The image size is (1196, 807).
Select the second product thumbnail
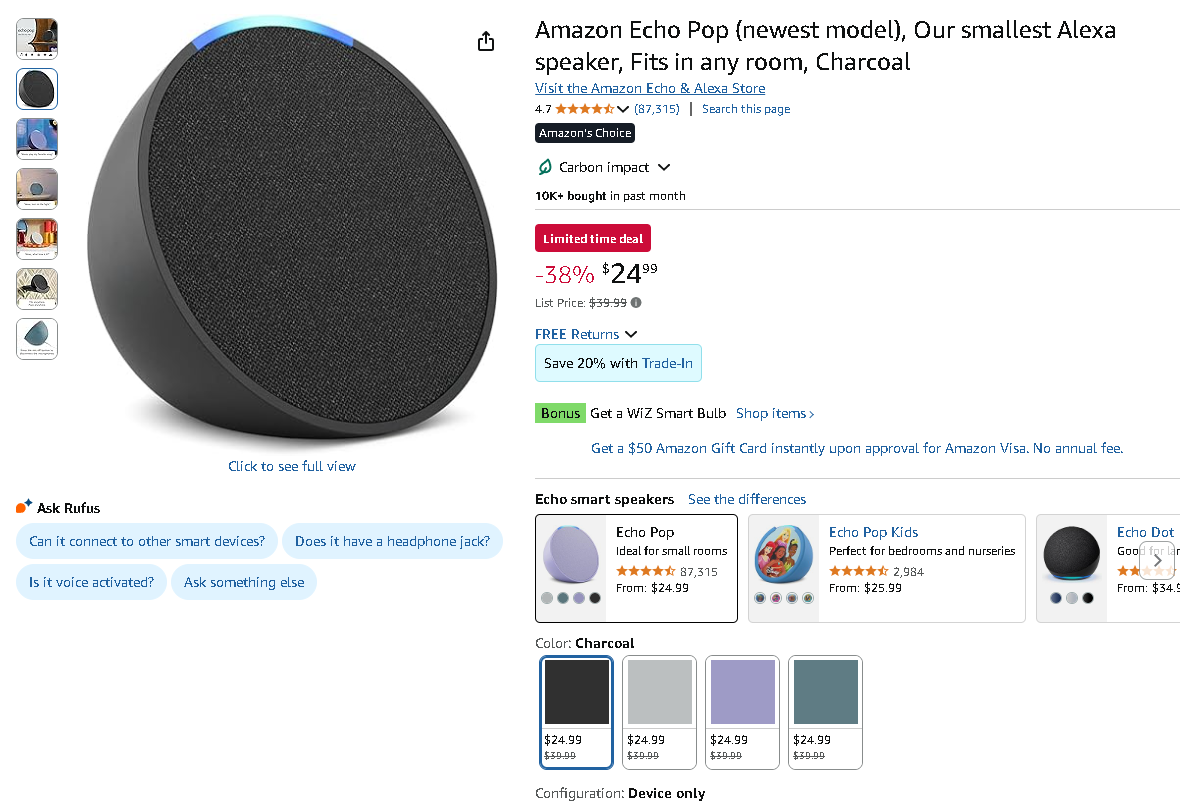[37, 89]
